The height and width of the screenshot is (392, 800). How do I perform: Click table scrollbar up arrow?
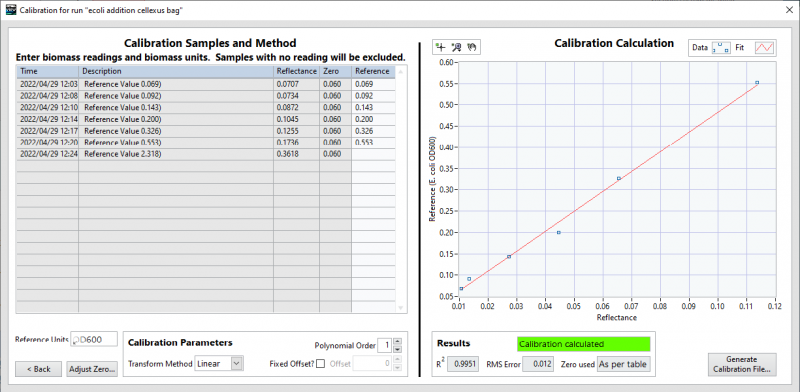click(x=401, y=72)
